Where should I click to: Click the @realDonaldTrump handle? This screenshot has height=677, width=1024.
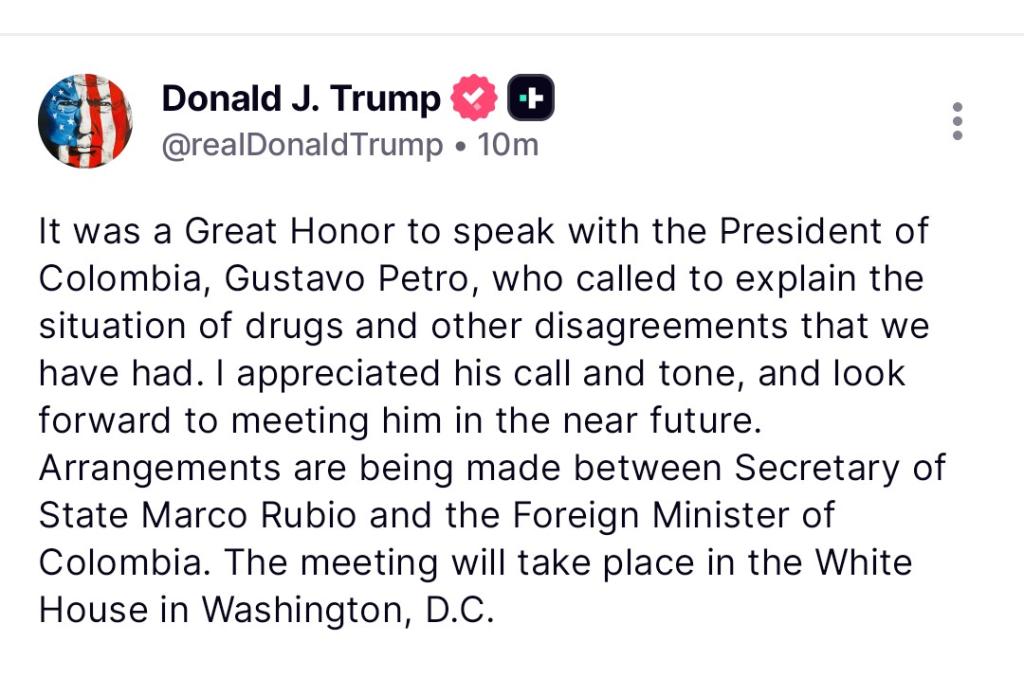(302, 145)
